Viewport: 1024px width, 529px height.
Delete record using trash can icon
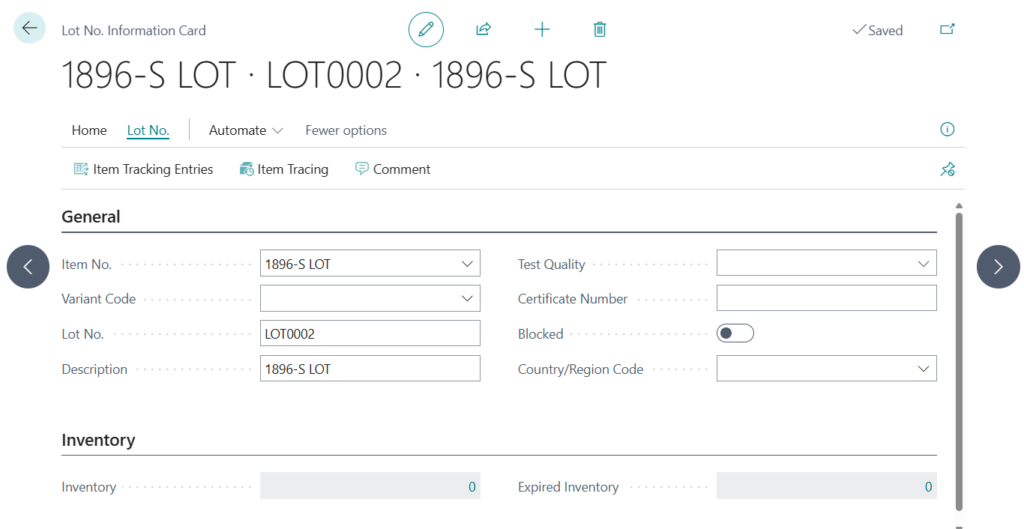coord(600,30)
